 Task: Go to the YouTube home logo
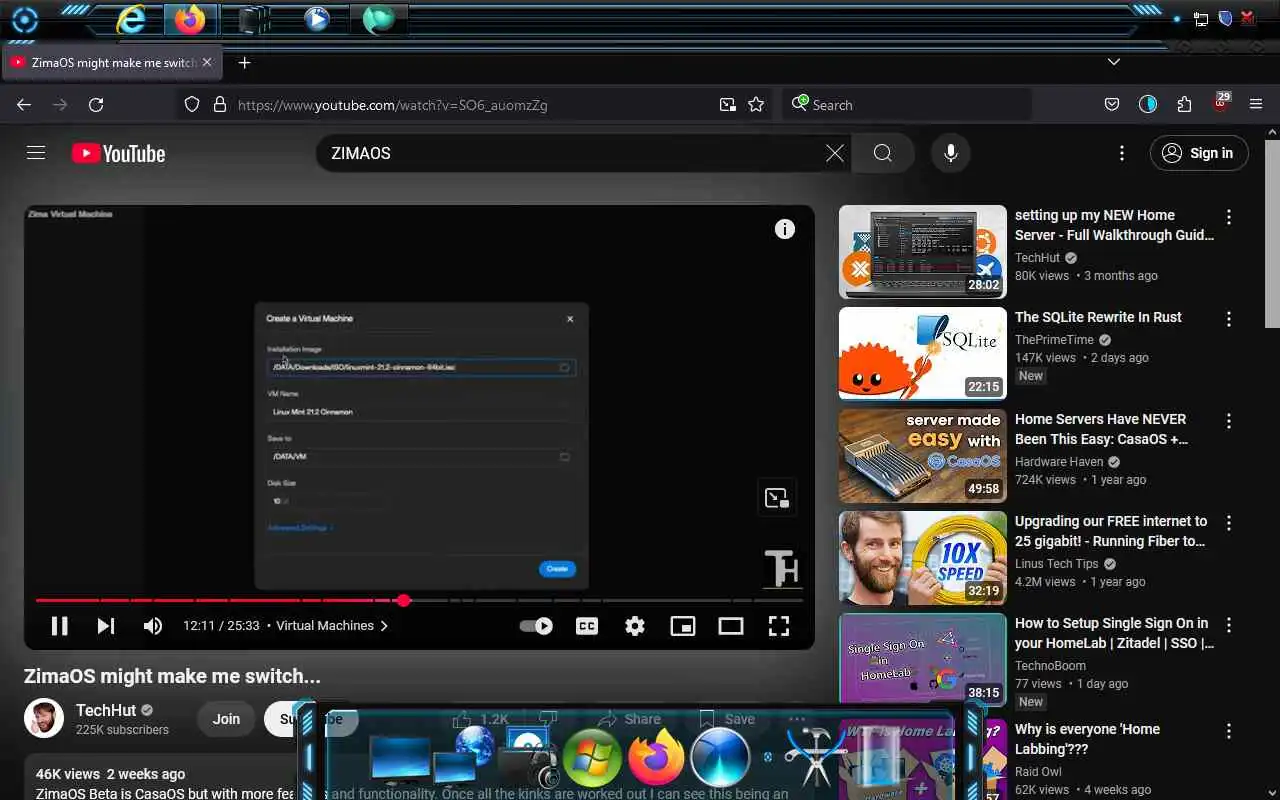[x=118, y=153]
